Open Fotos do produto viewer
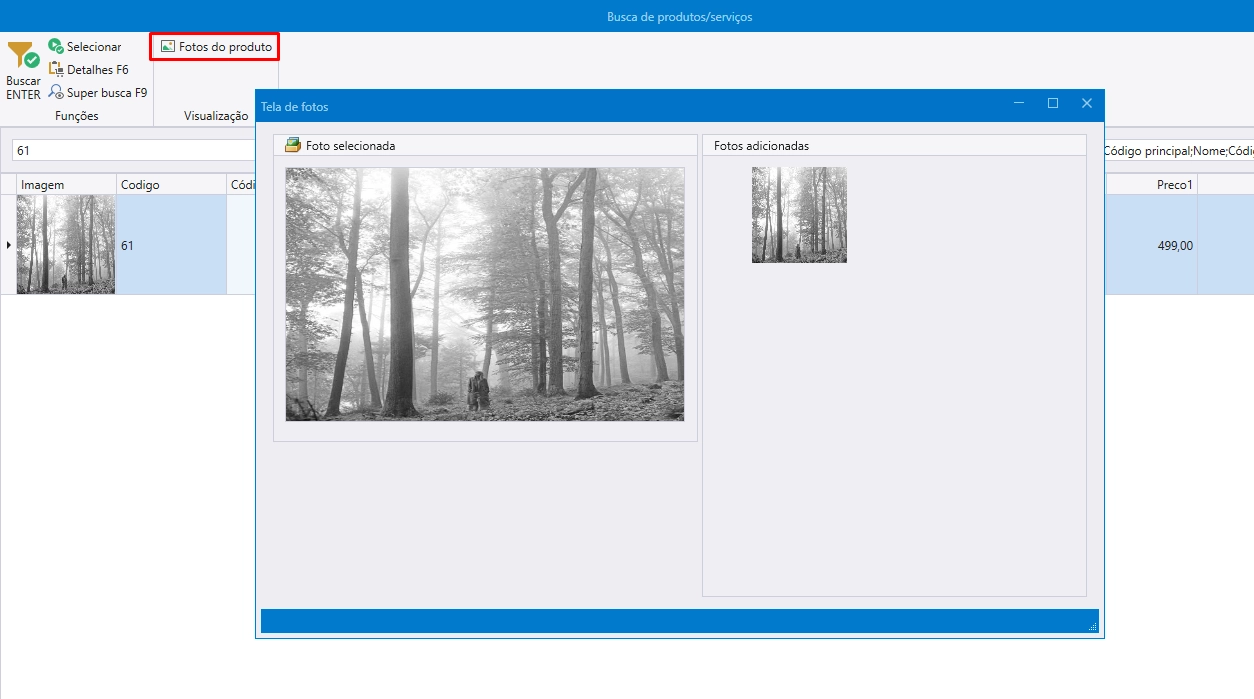Image resolution: width=1254 pixels, height=699 pixels. [x=215, y=47]
